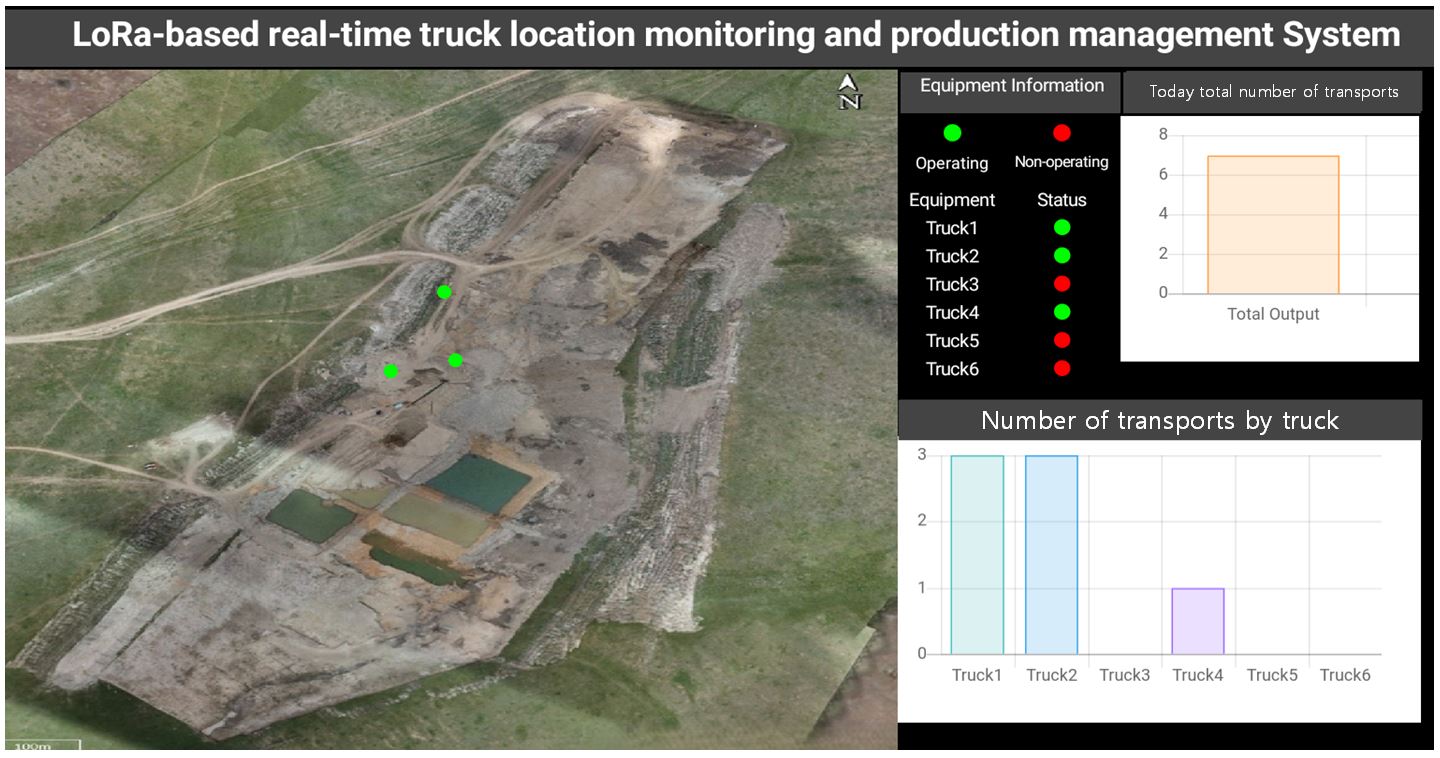Click the Number of transports by truck header
This screenshot has width=1440, height=758.
(x=1159, y=421)
